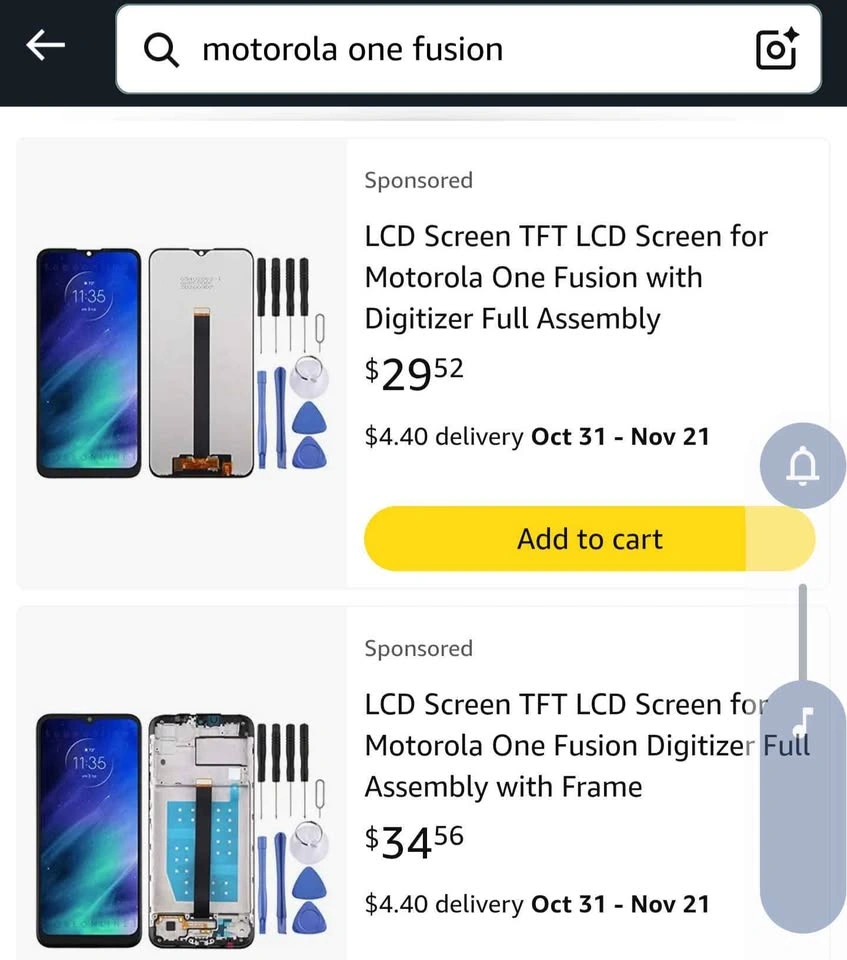Select the $34.56 price
Image resolution: width=847 pixels, height=960 pixels.
414,842
